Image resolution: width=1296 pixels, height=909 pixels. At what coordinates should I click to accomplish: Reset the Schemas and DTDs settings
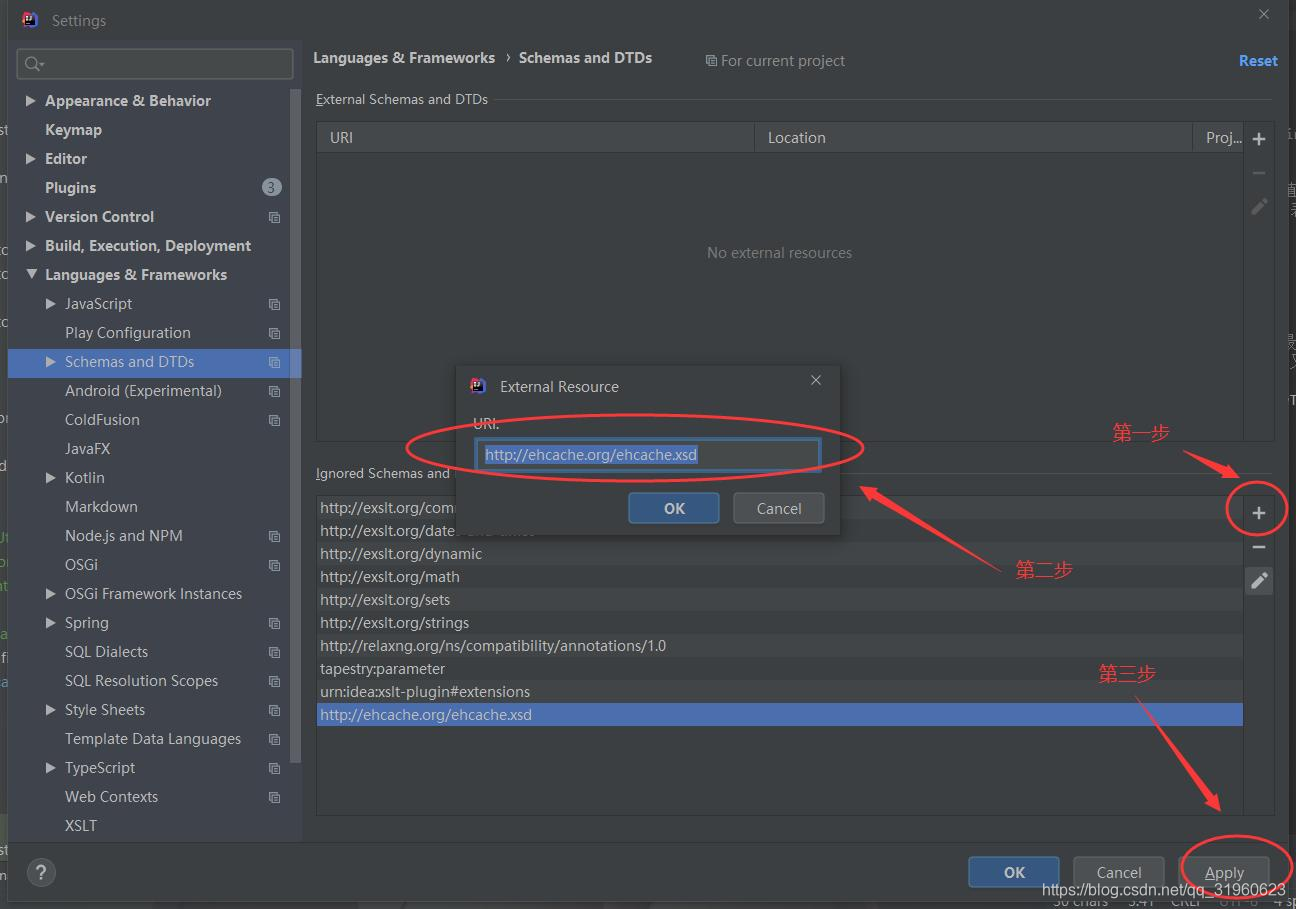click(1258, 61)
